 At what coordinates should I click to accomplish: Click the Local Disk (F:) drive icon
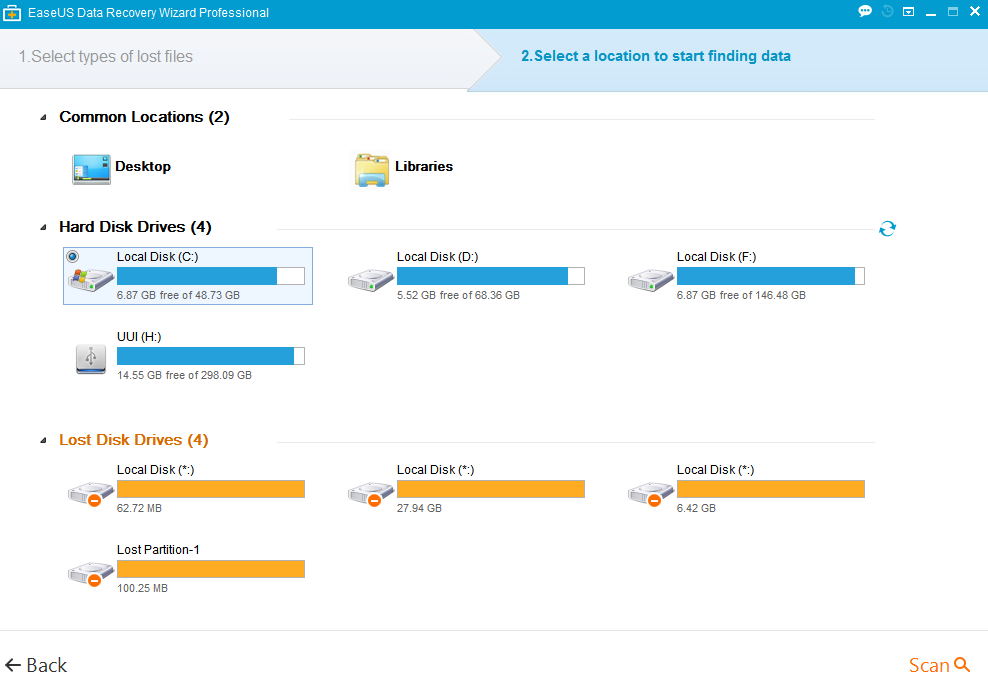click(x=651, y=279)
